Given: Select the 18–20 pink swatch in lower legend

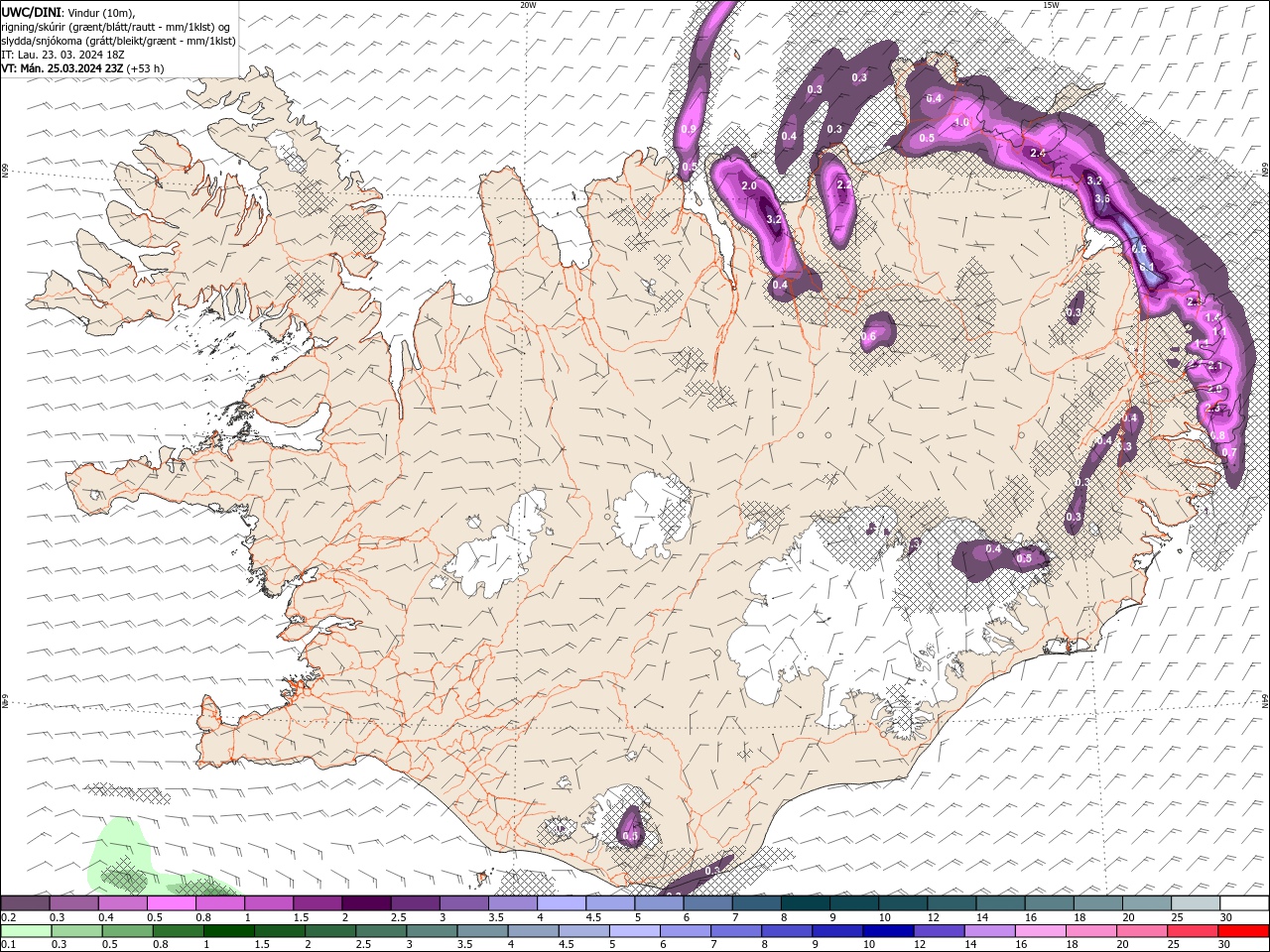Looking at the screenshot, I should coord(1089,930).
